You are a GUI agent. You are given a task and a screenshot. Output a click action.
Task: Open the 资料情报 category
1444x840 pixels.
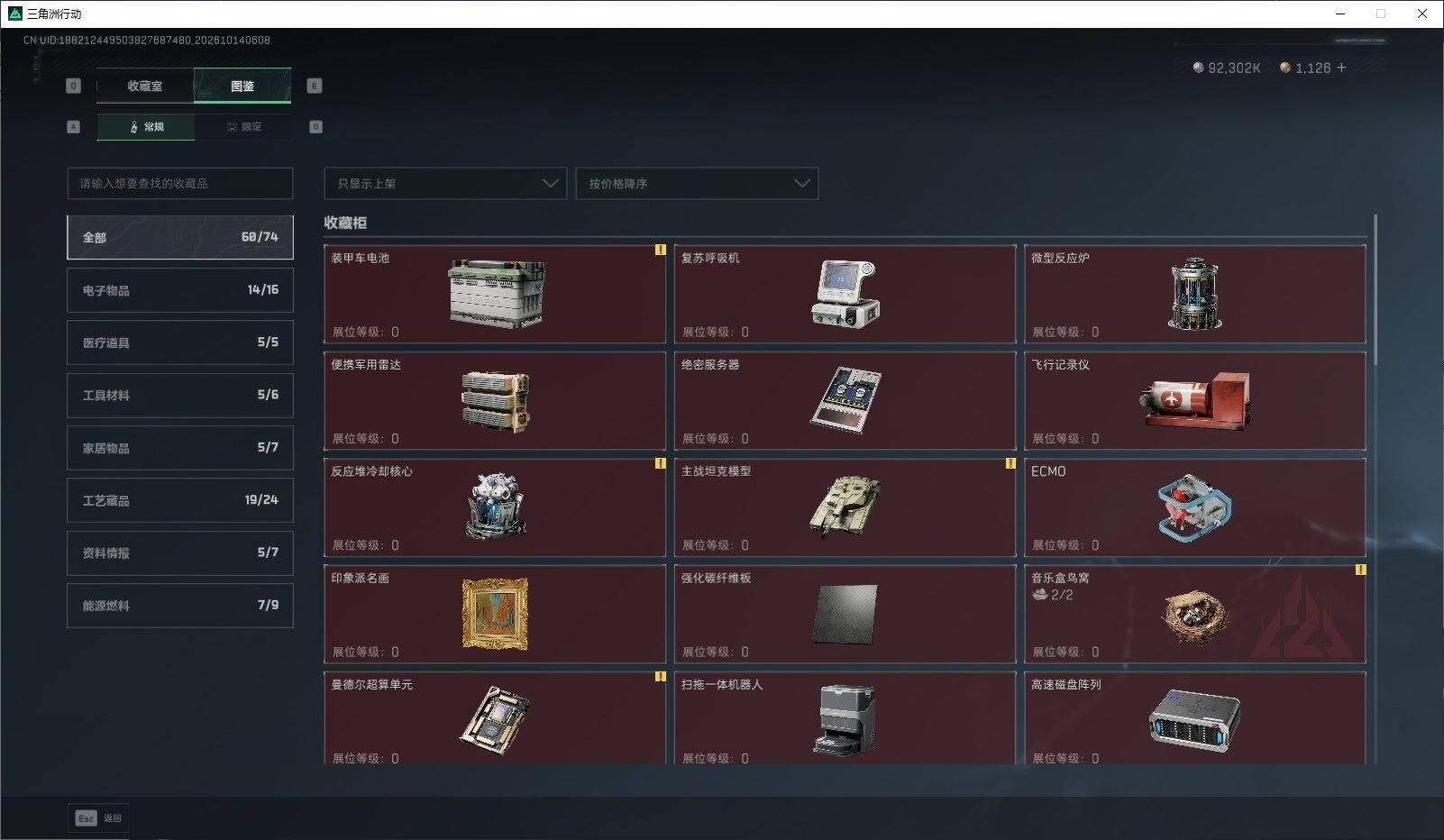tap(180, 552)
